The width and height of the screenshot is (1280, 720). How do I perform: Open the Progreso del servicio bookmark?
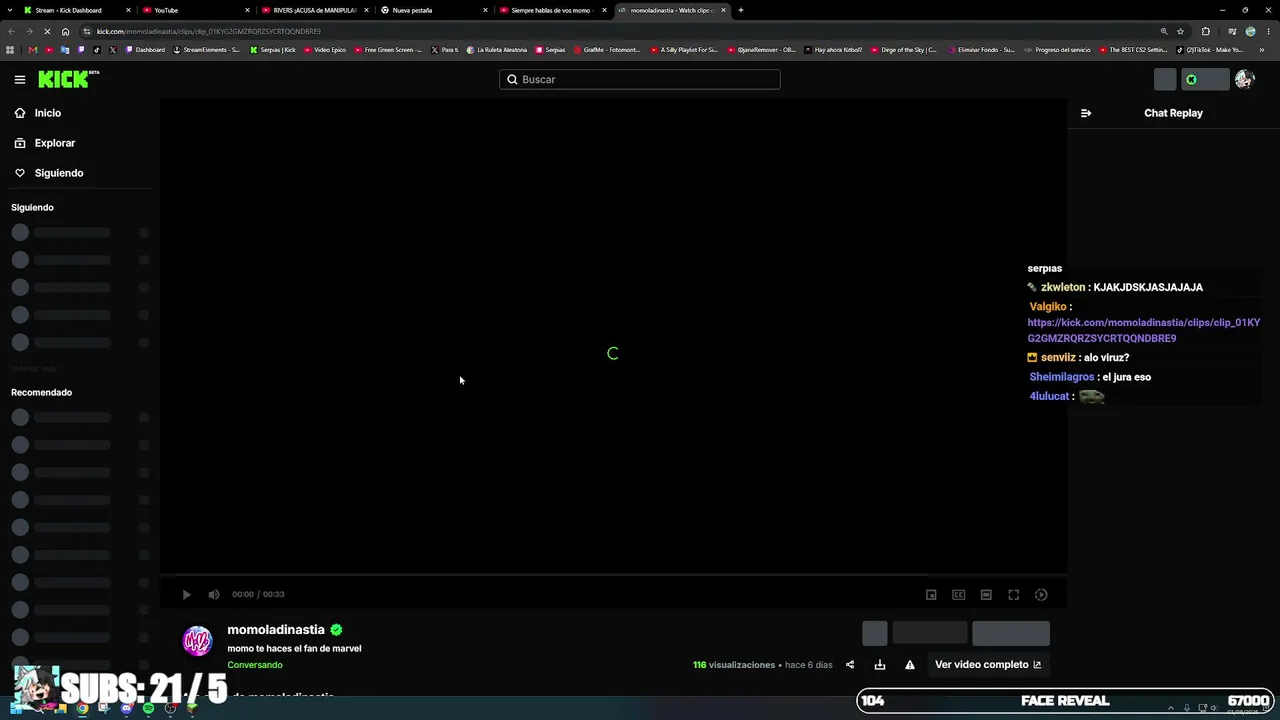[x=1057, y=50]
